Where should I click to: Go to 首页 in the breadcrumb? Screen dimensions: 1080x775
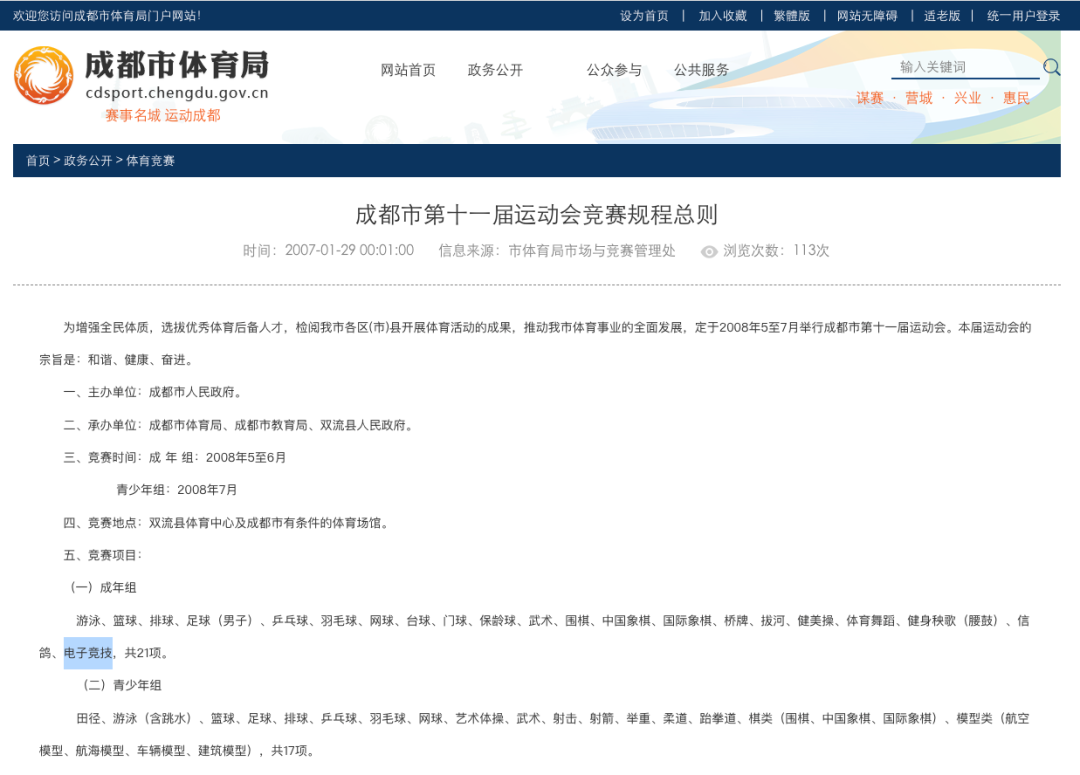tap(38, 161)
